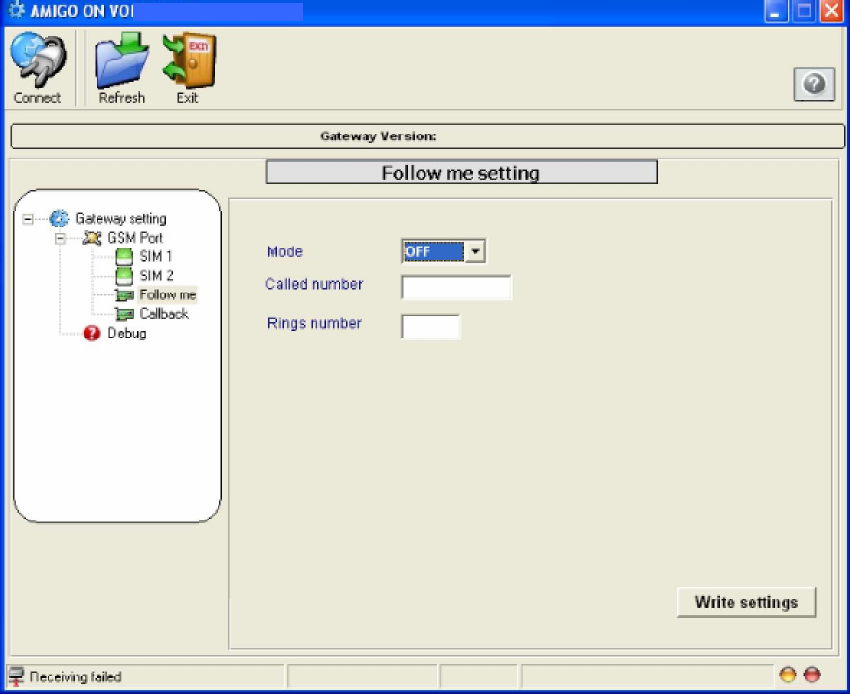Click the SIM 2 card icon
The width and height of the screenshot is (850, 694).
tap(124, 276)
